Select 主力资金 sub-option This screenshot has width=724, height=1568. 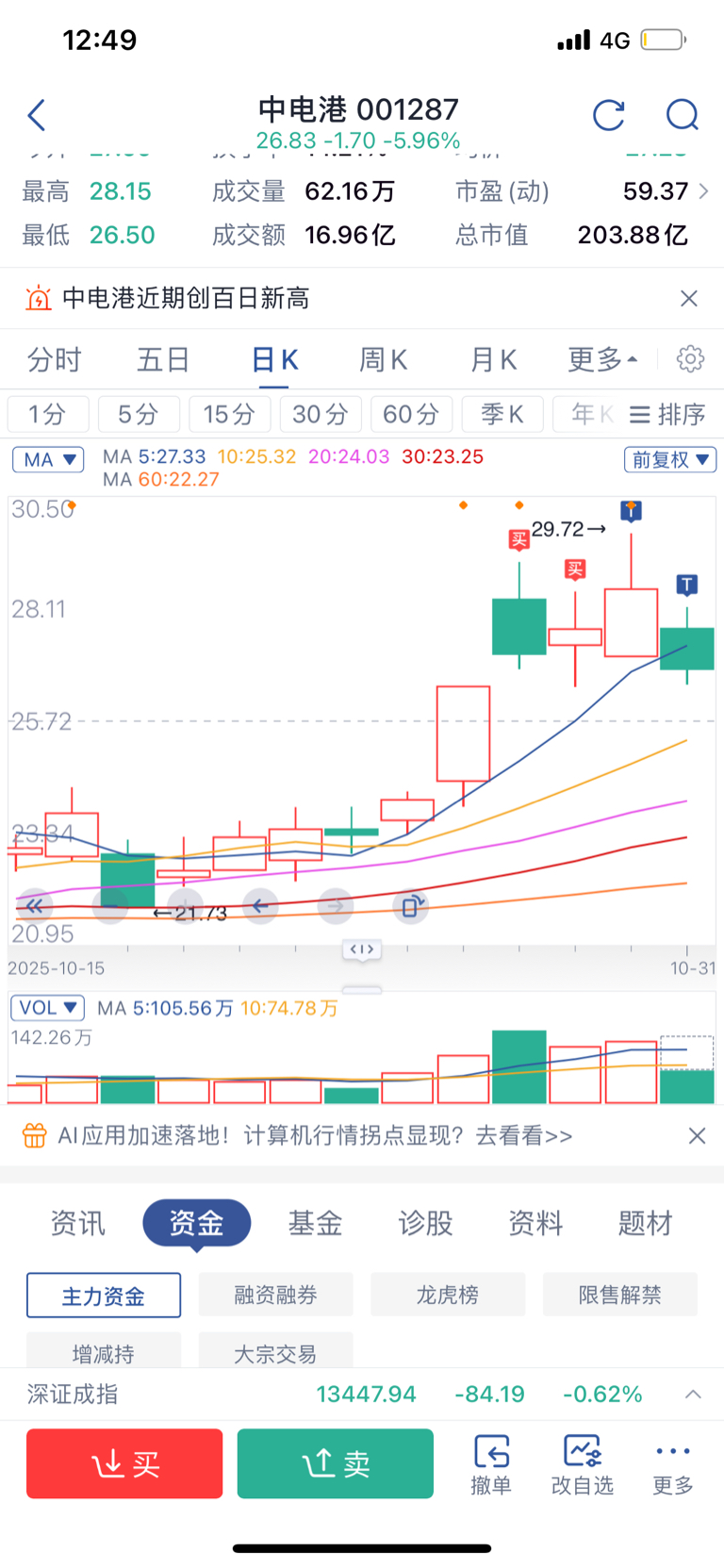tap(104, 1295)
